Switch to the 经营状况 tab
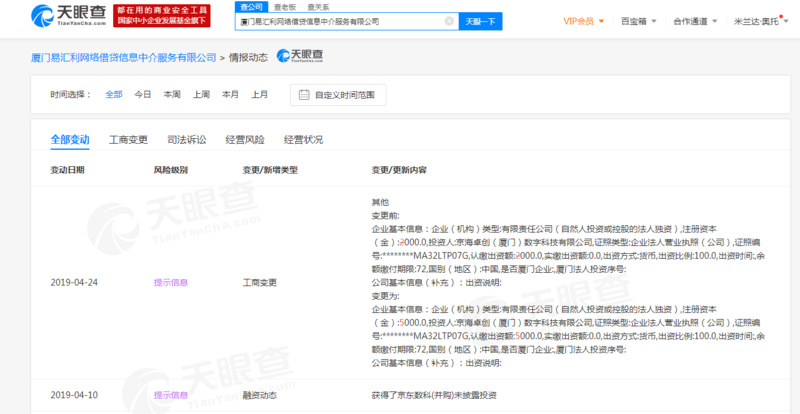The height and width of the screenshot is (414, 800). point(304,140)
